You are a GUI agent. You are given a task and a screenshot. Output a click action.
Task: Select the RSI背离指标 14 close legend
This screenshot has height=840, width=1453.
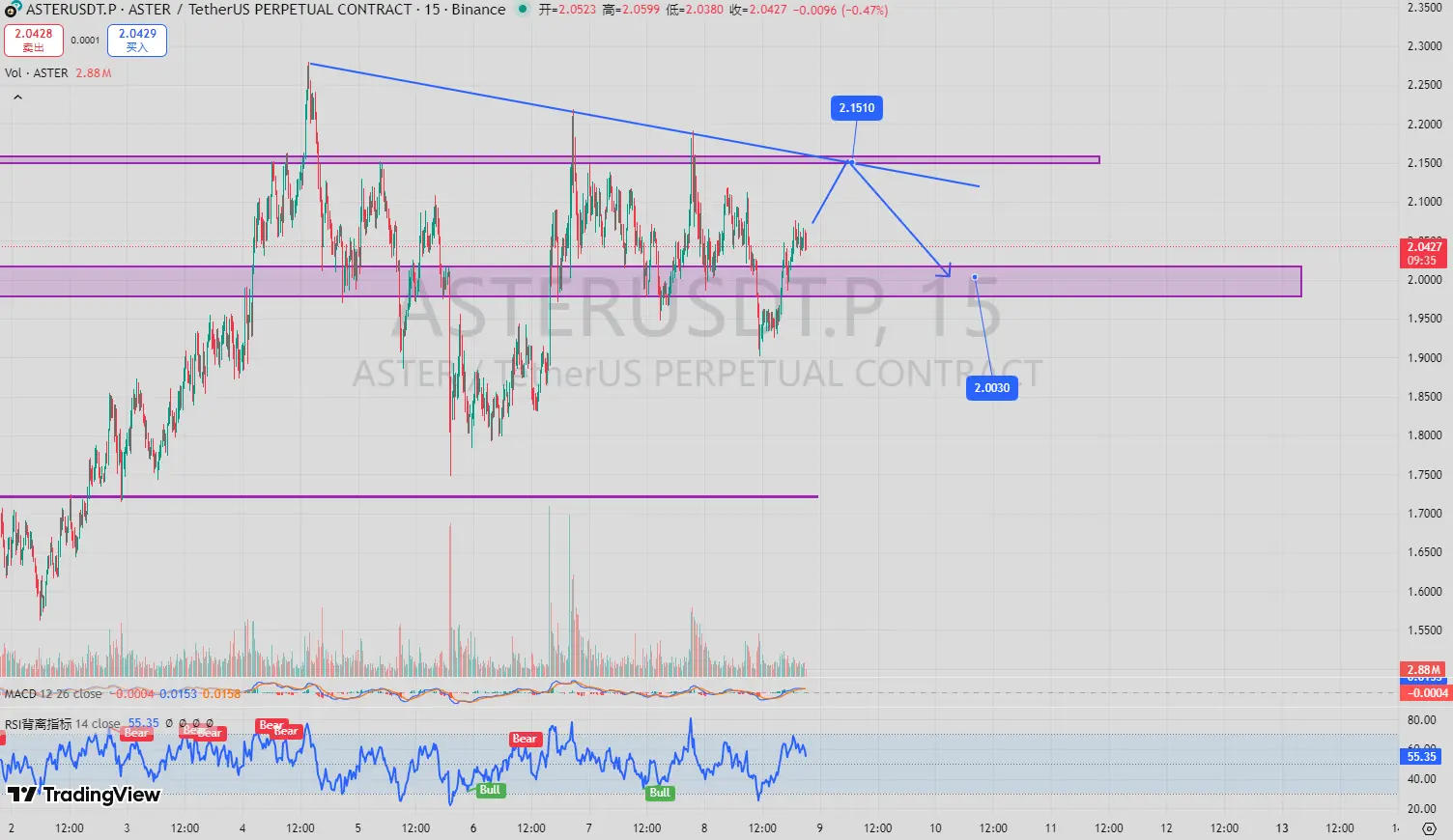(x=63, y=723)
